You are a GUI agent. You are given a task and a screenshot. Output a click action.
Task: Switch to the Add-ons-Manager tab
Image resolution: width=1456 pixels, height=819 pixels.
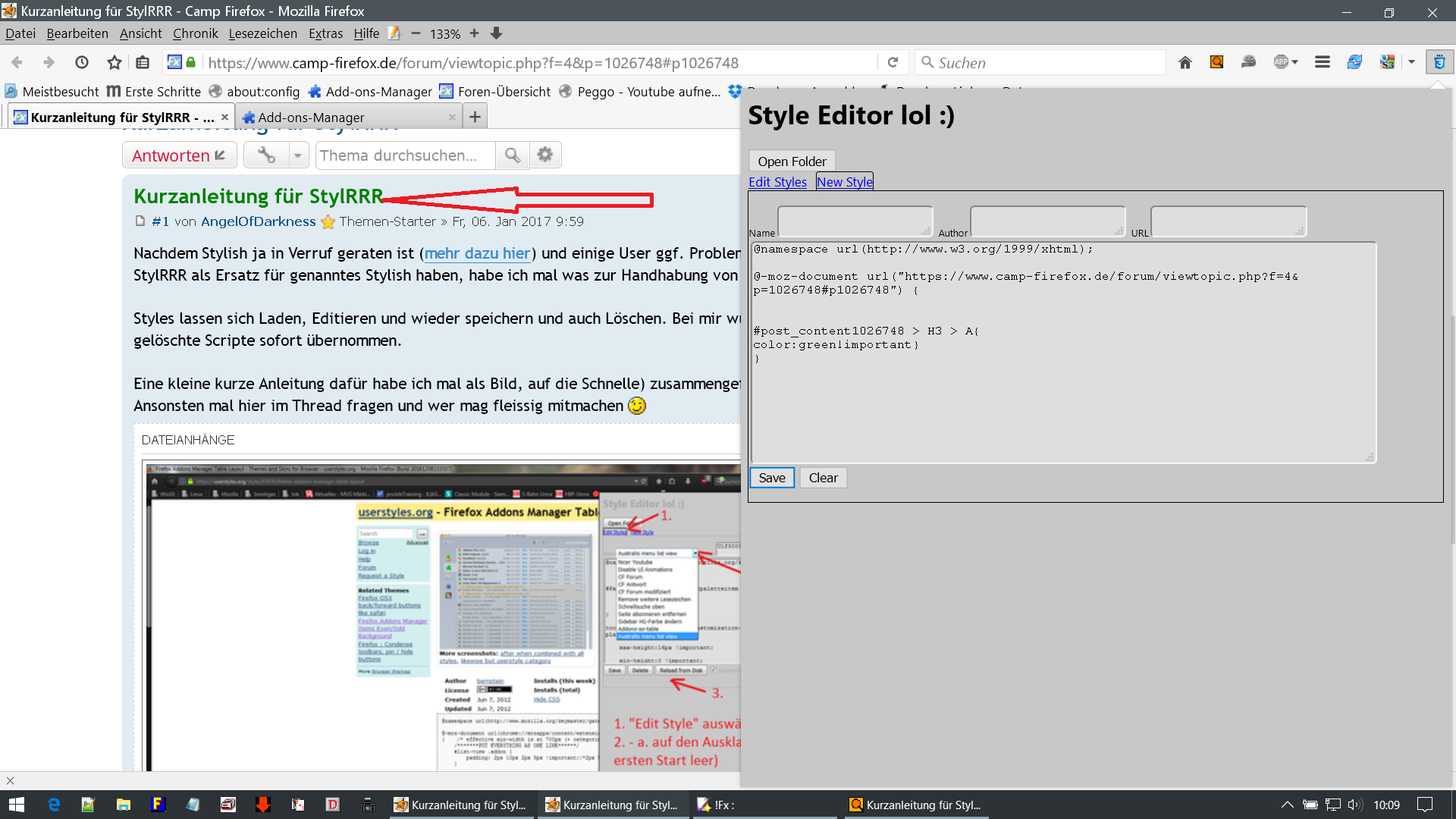[311, 118]
